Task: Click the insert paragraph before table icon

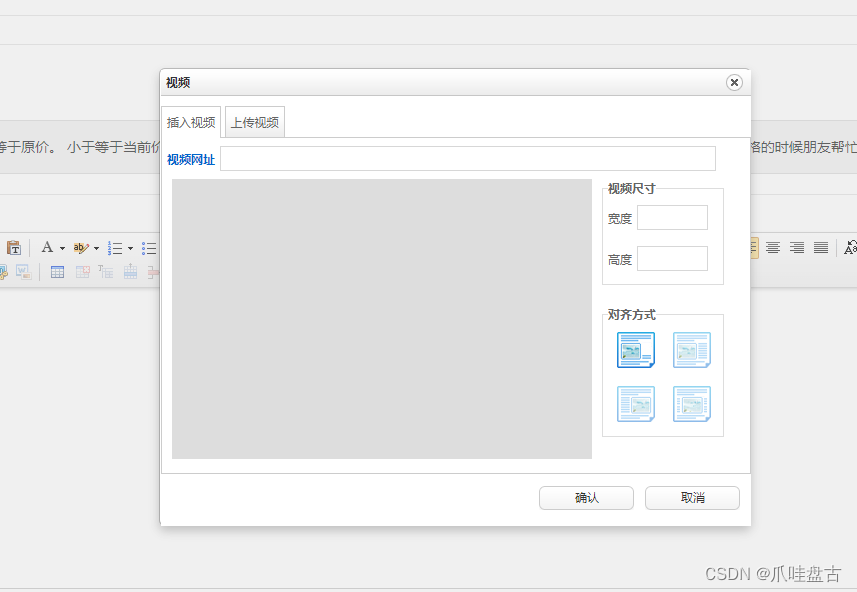Action: (105, 272)
